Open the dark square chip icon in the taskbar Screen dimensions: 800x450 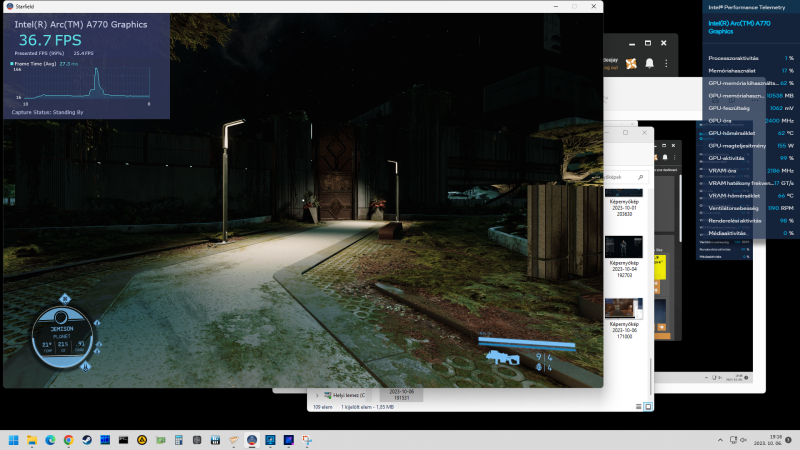point(197,440)
